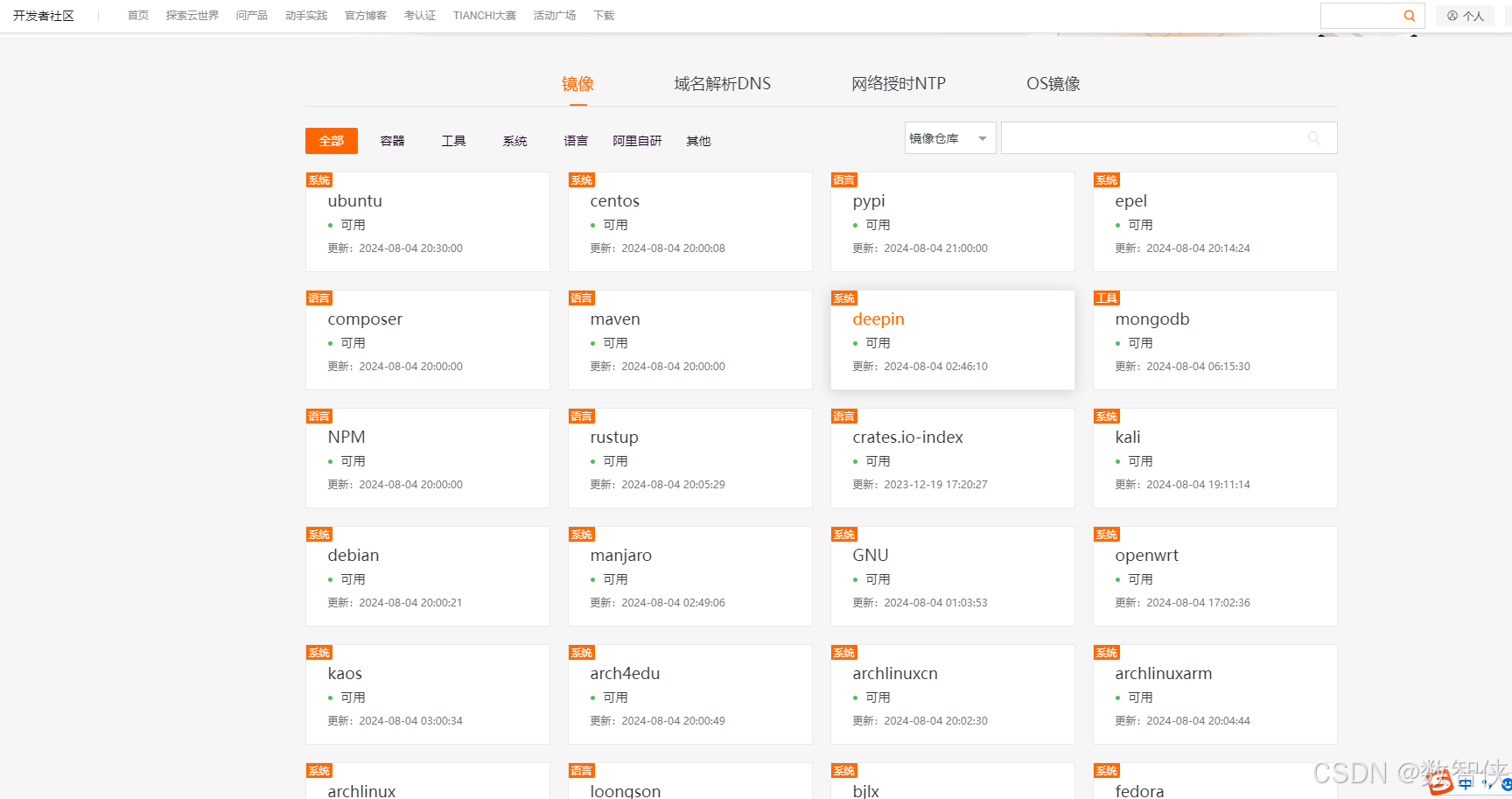Viewport: 1512px width, 799px height.
Task: Select the 全部 filter button
Action: tap(332, 141)
